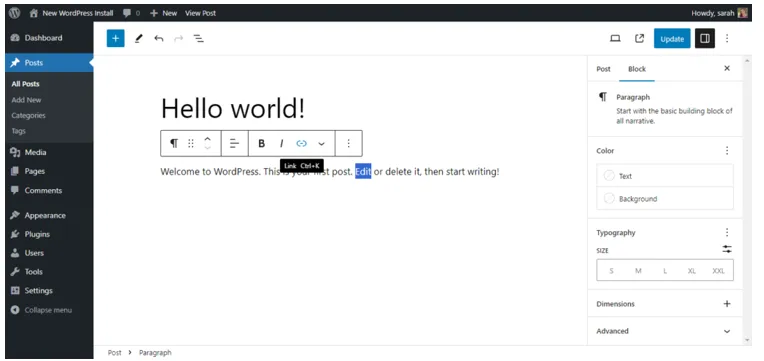
Task: Open Comments in the admin menu
Action: click(x=49, y=190)
